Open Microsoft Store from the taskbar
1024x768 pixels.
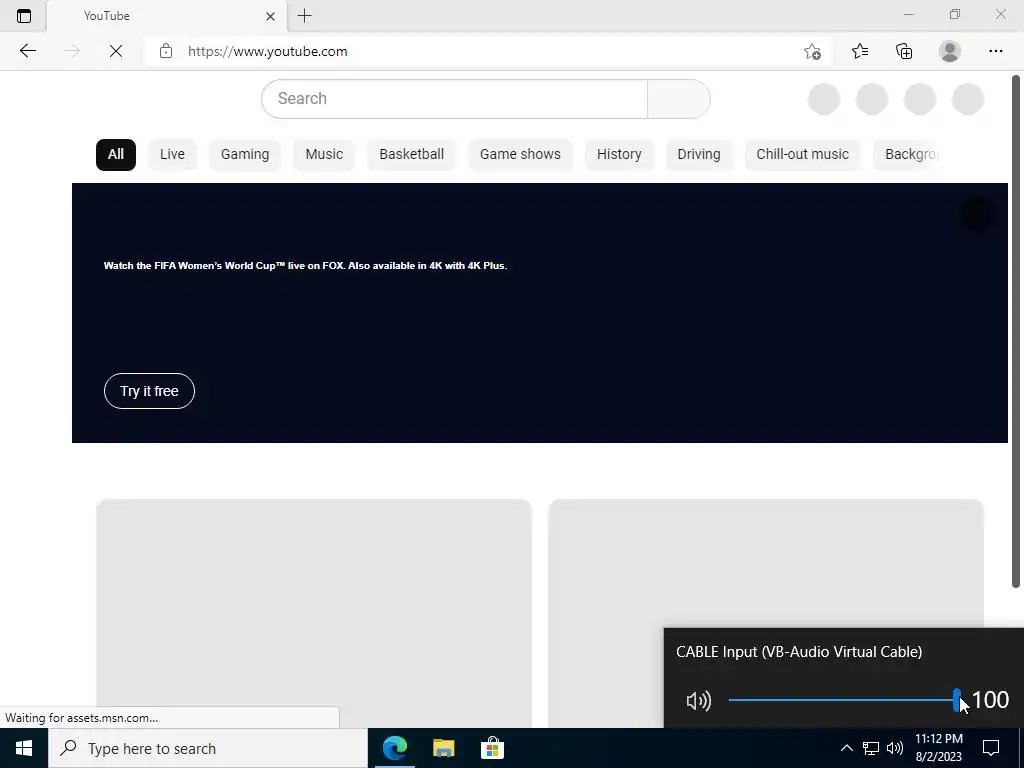[x=492, y=748]
